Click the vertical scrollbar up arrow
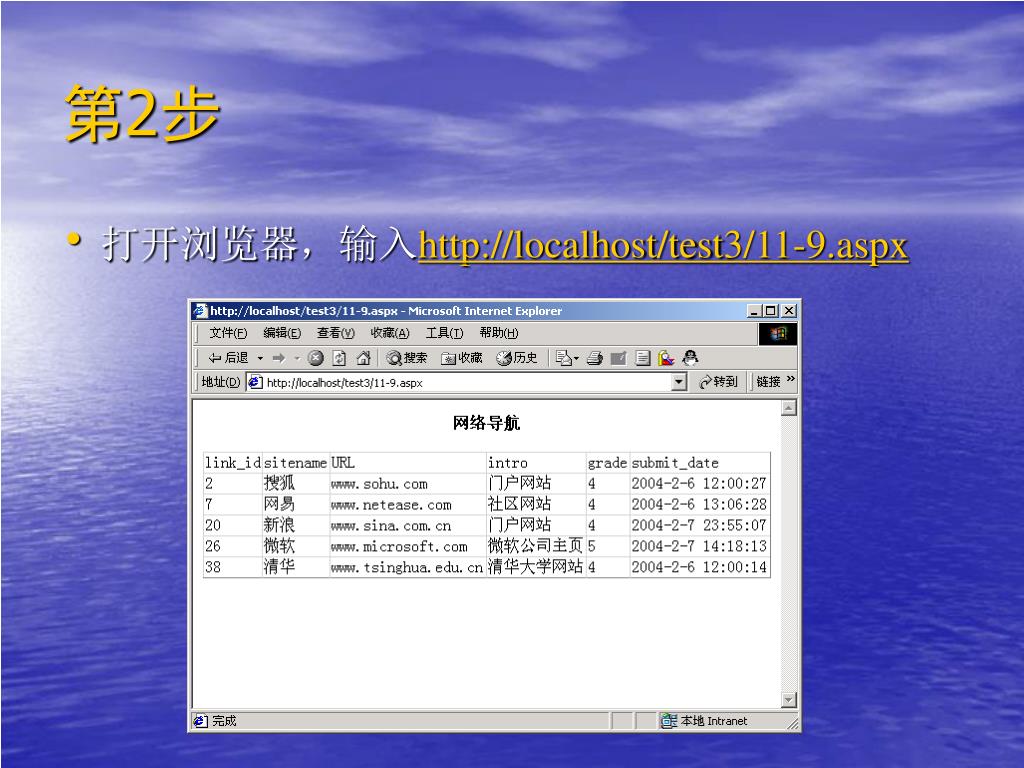Image resolution: width=1024 pixels, height=768 pixels. click(788, 408)
